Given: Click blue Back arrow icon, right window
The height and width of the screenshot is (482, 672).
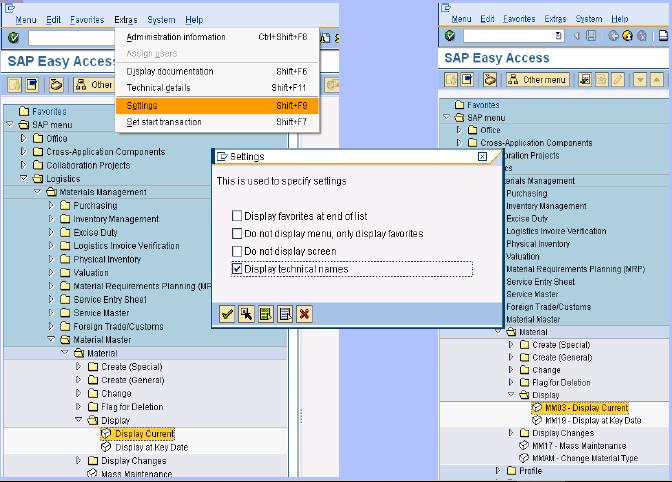Looking at the screenshot, I should tap(613, 36).
